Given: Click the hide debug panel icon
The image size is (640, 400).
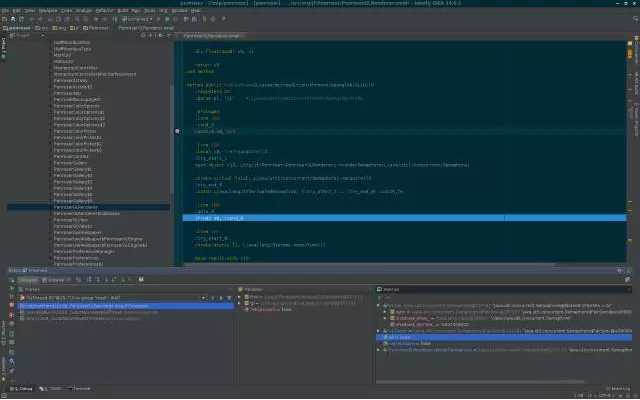Looking at the screenshot, I should [x=629, y=271].
